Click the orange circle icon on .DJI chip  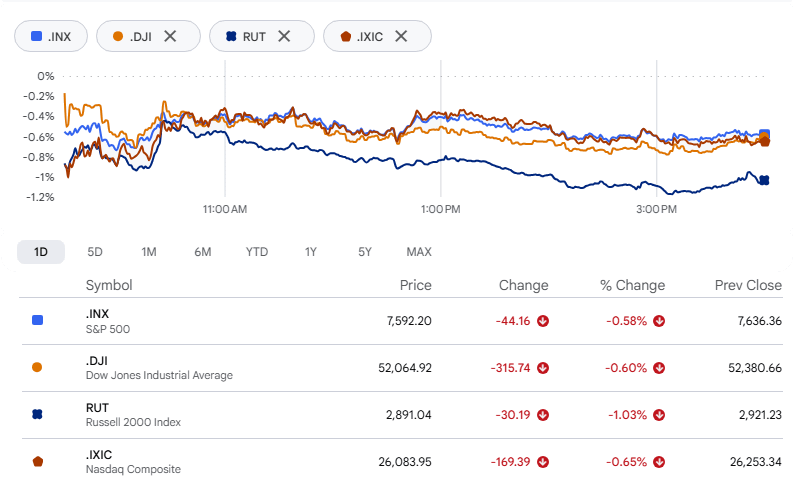coord(118,36)
